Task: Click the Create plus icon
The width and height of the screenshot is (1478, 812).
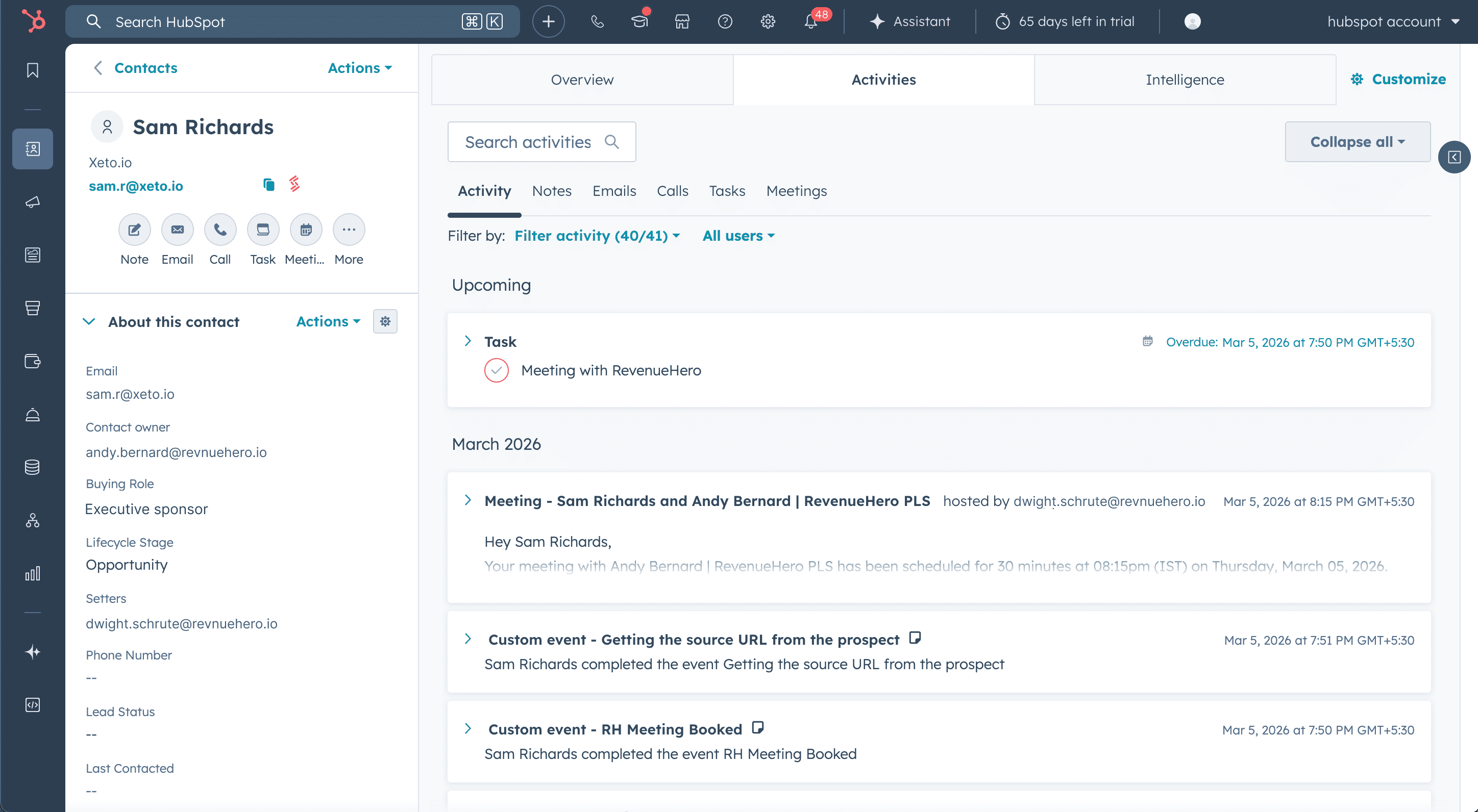Action: pyautogui.click(x=548, y=21)
